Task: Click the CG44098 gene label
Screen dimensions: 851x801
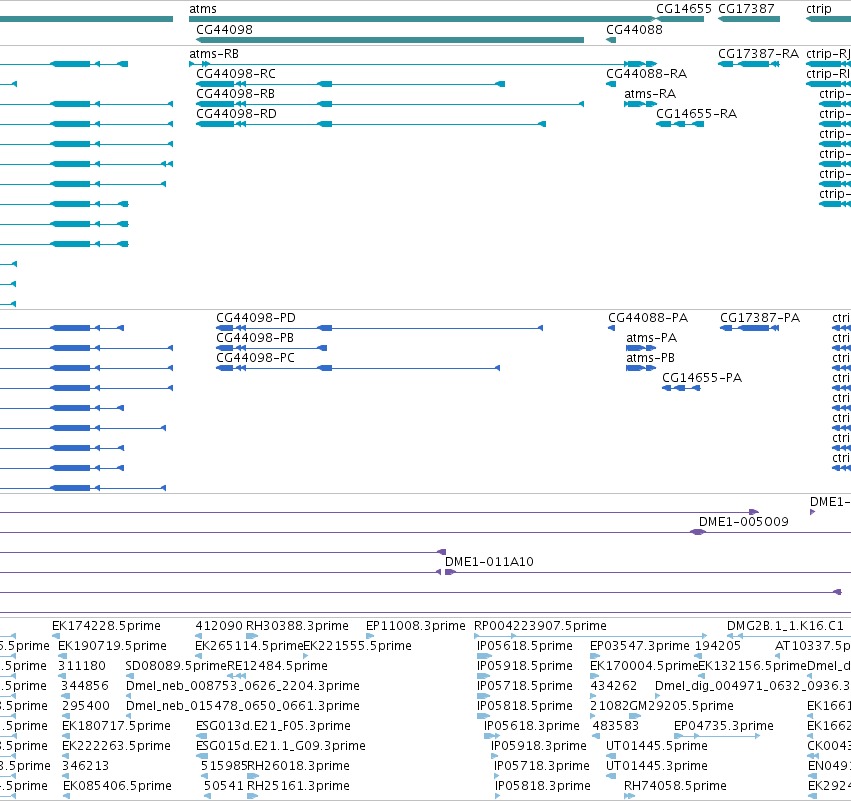Action: coord(224,30)
